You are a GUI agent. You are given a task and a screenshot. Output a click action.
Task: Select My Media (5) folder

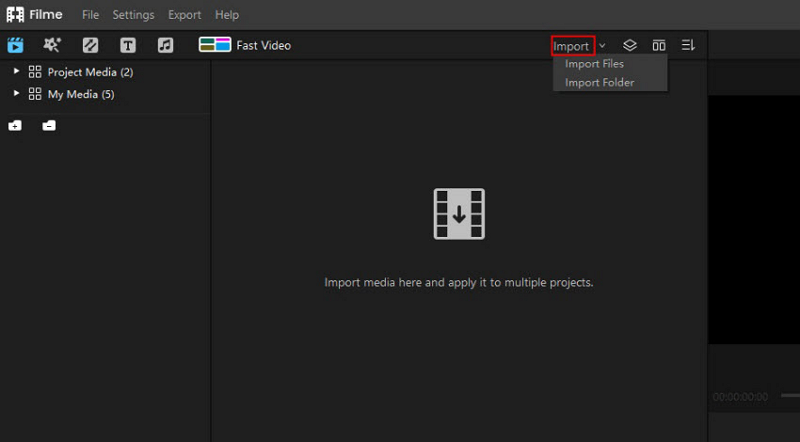(x=81, y=94)
